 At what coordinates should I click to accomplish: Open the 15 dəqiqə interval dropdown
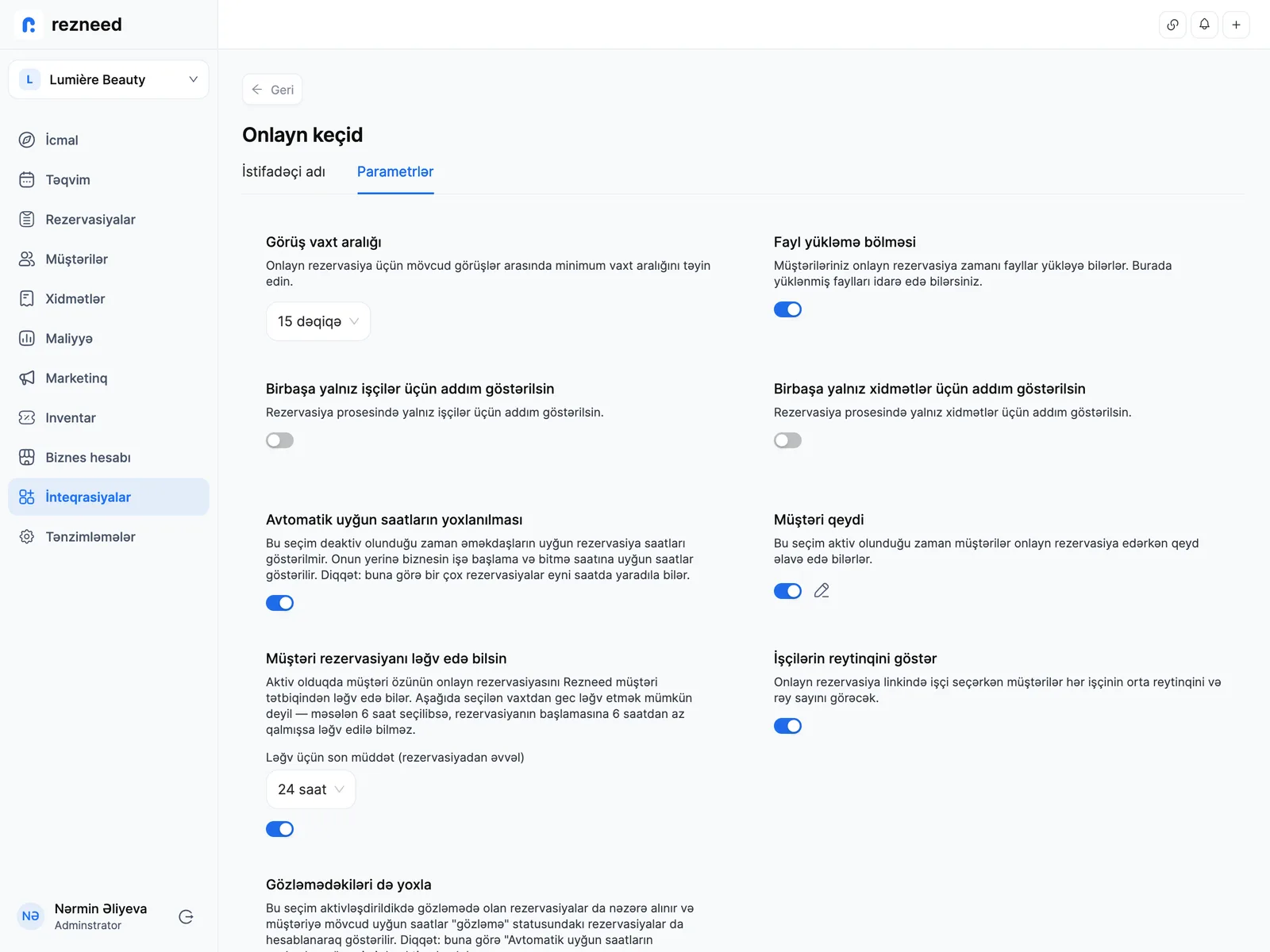[318, 321]
